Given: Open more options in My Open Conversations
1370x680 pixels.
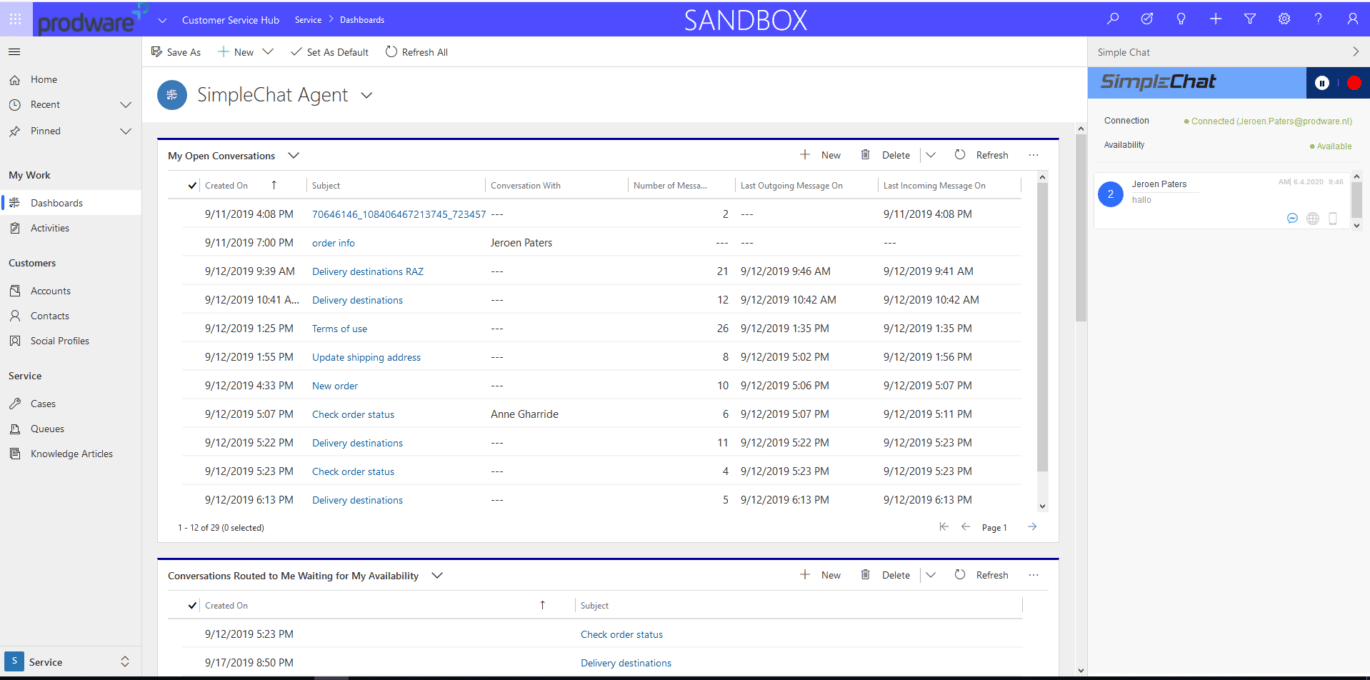Looking at the screenshot, I should point(1033,155).
